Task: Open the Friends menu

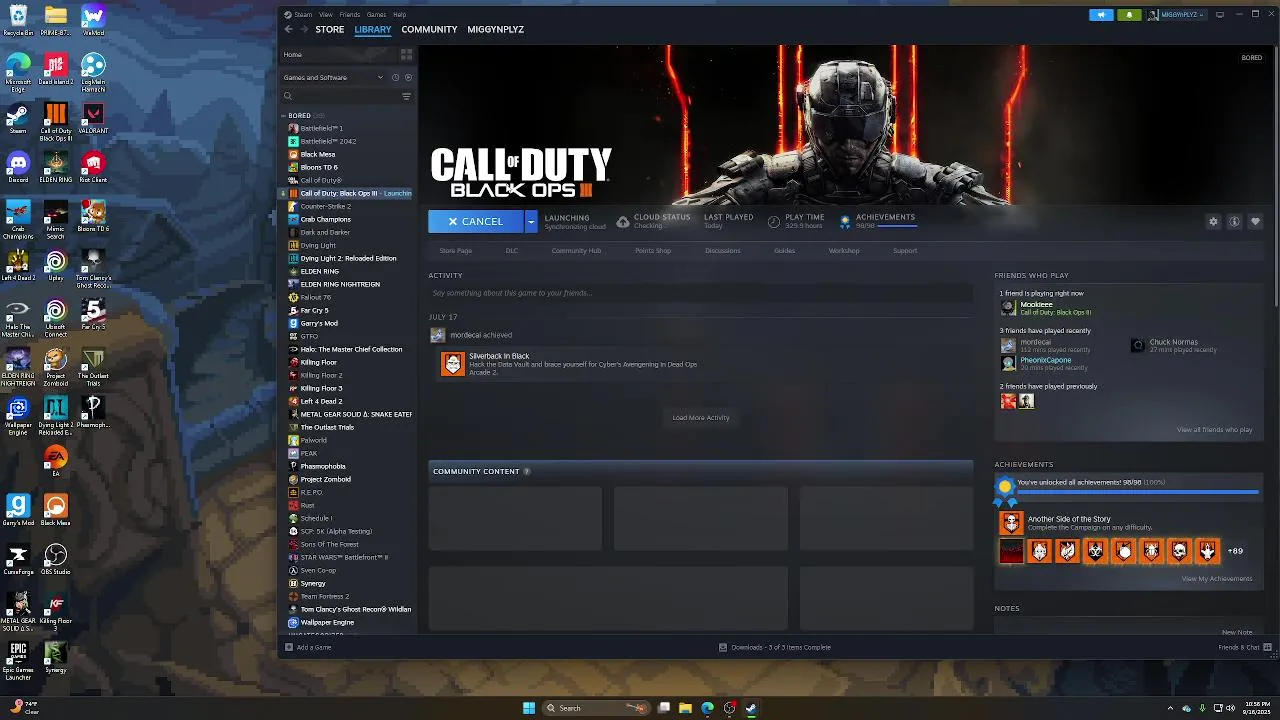Action: (x=350, y=15)
